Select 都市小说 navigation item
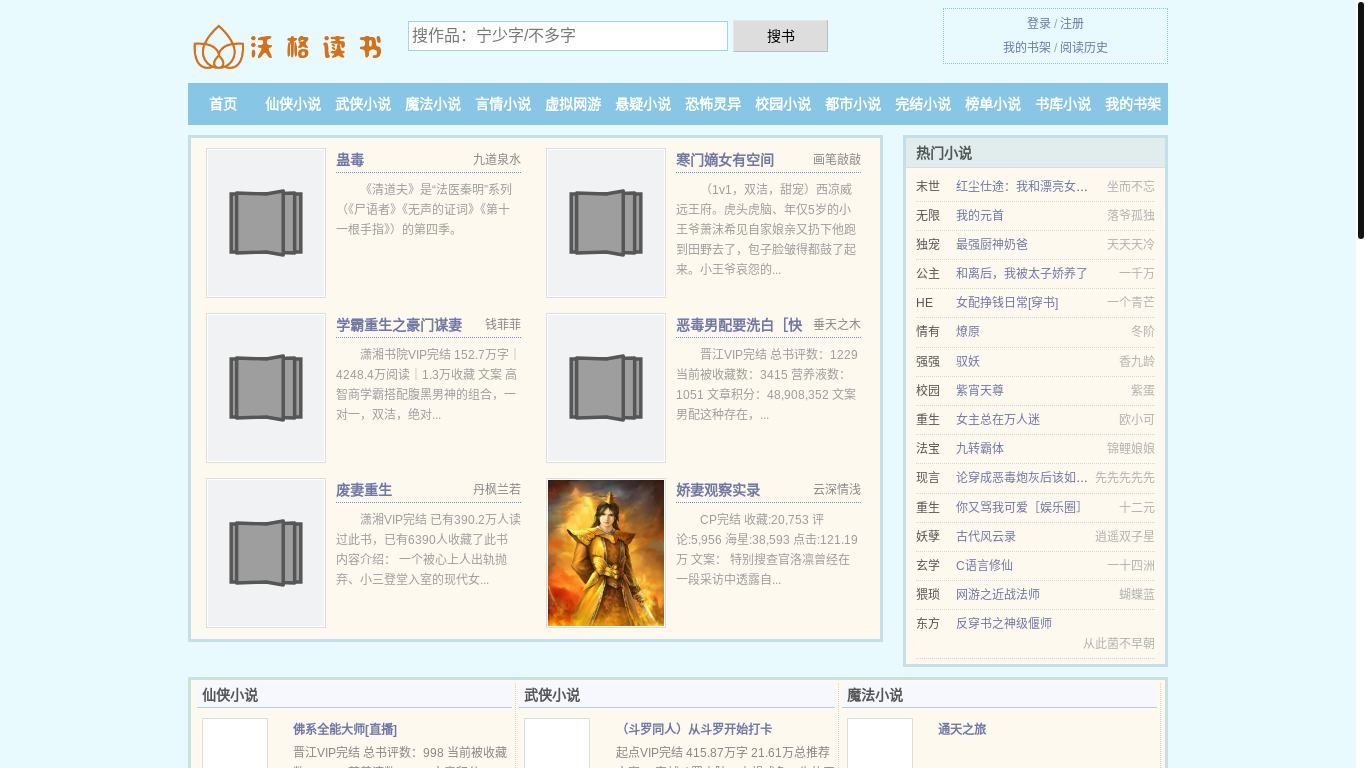This screenshot has height=768, width=1366. pos(853,104)
